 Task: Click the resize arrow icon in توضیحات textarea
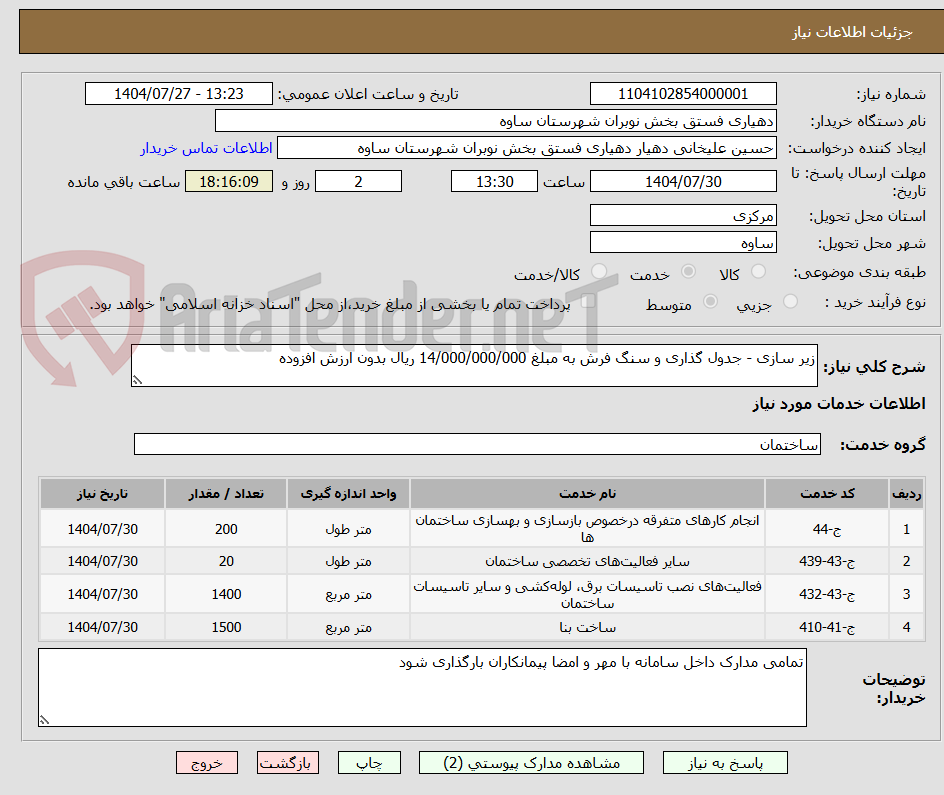click(x=44, y=718)
